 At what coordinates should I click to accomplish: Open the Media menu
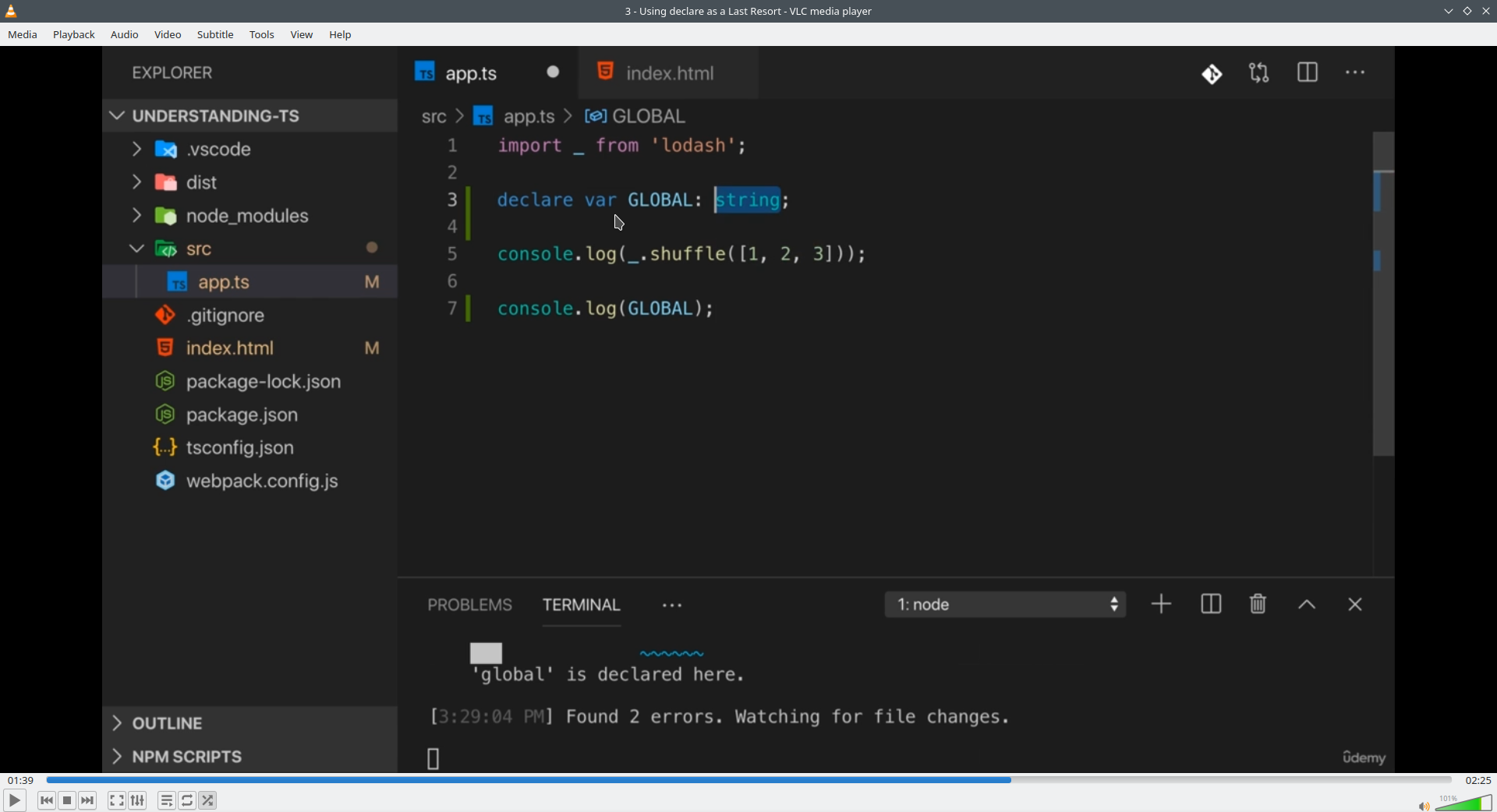23,35
